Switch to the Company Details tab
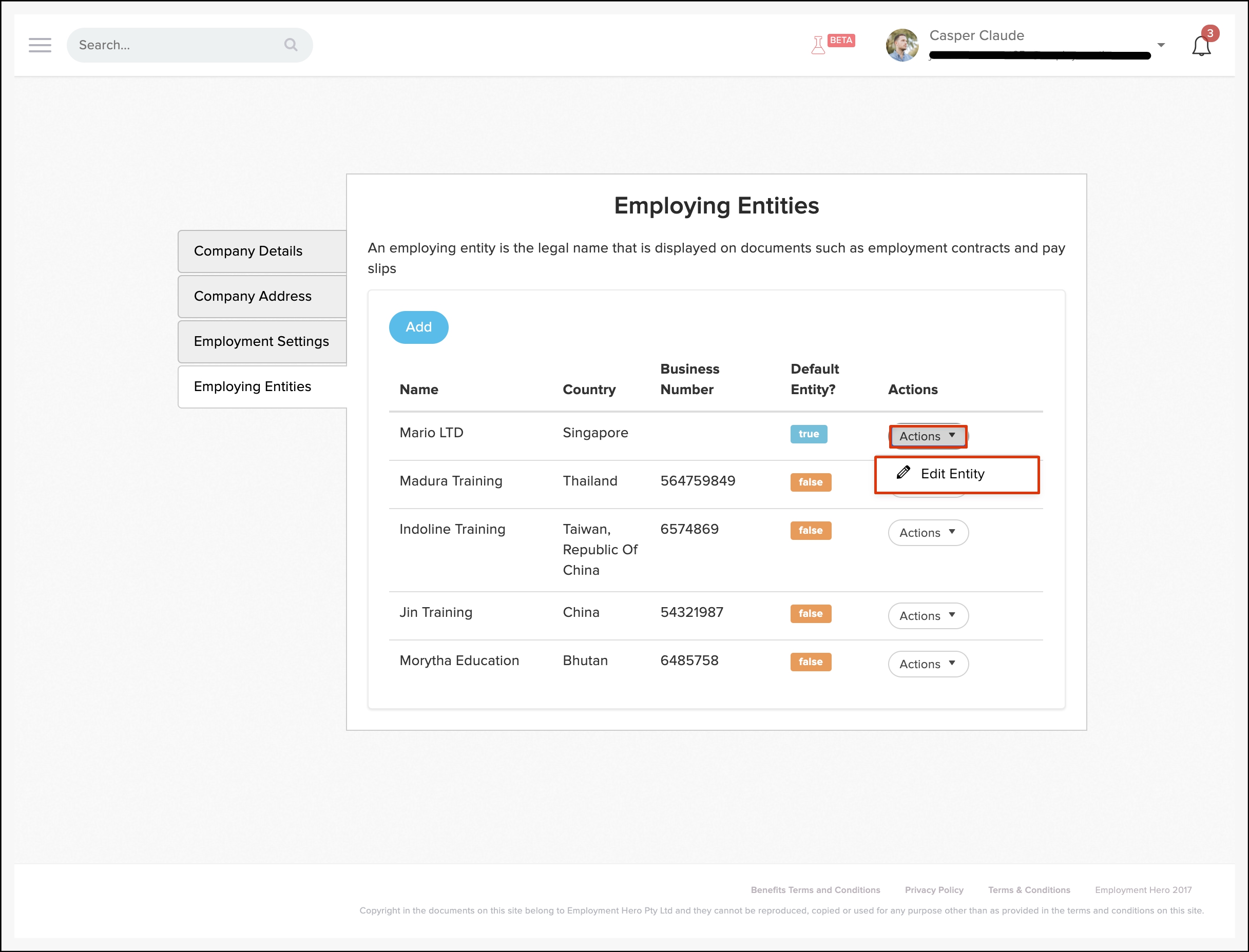The height and width of the screenshot is (952, 1249). coord(262,251)
